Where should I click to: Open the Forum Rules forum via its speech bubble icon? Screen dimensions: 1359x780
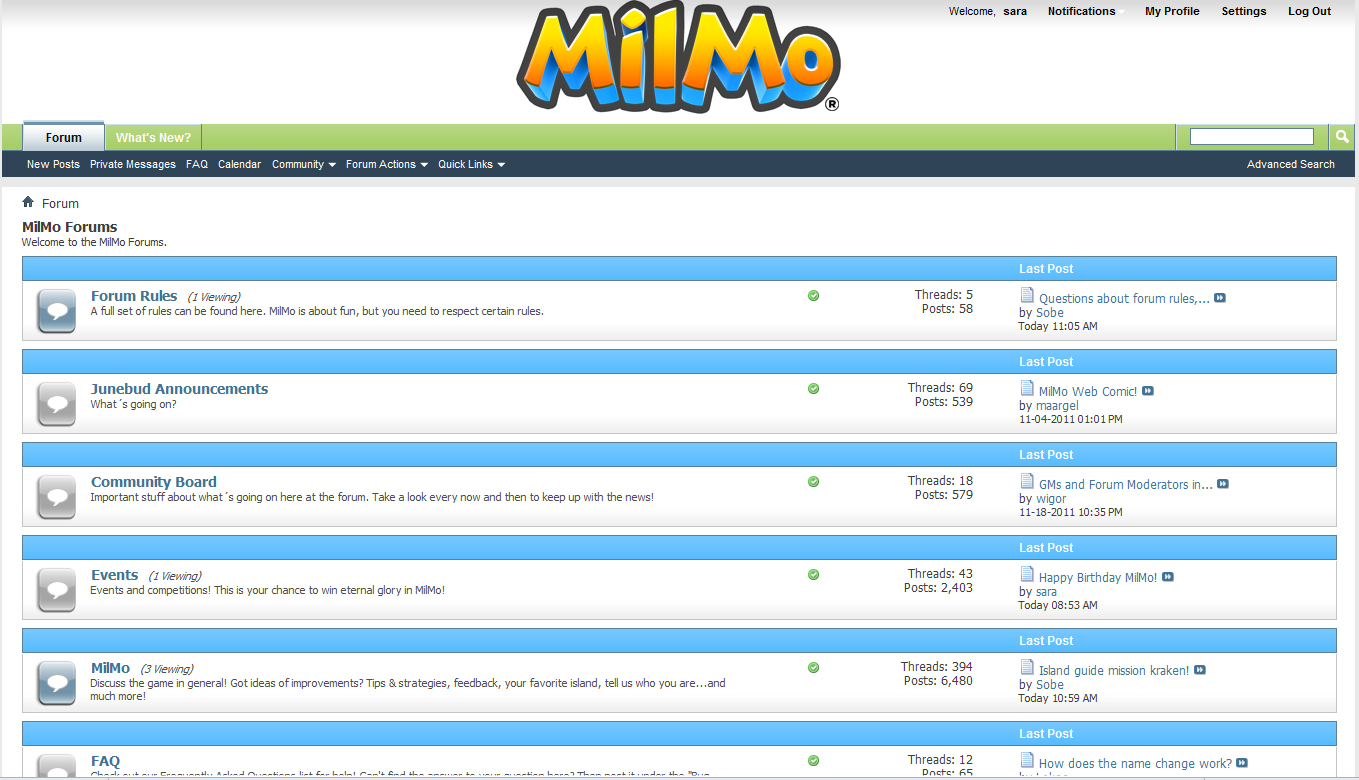click(x=56, y=310)
